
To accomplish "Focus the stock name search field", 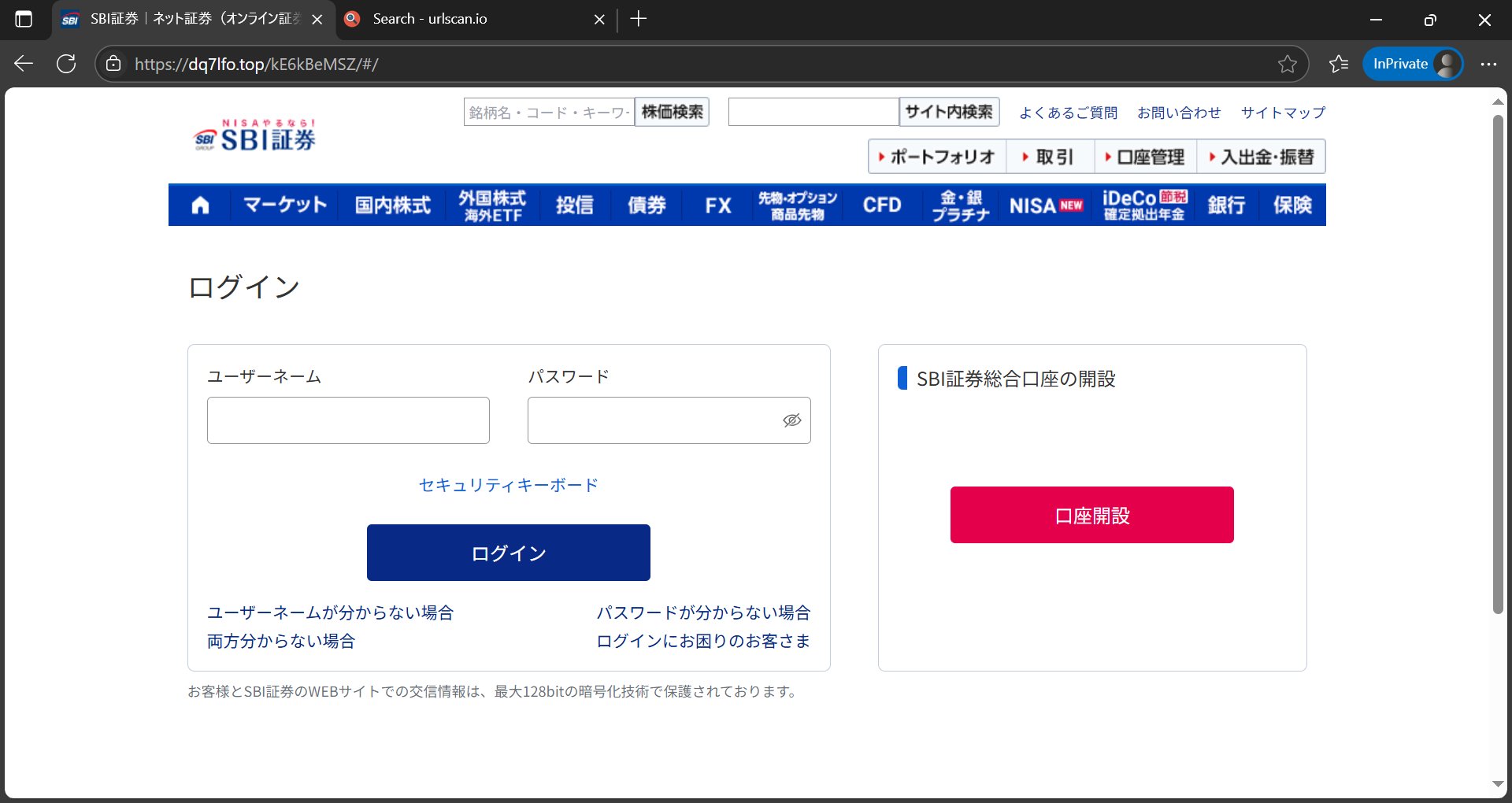I will (549, 112).
